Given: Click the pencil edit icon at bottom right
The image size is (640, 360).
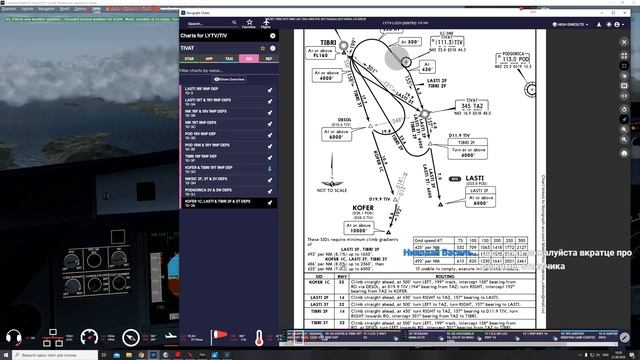Looking at the screenshot, I should pyautogui.click(x=624, y=337).
